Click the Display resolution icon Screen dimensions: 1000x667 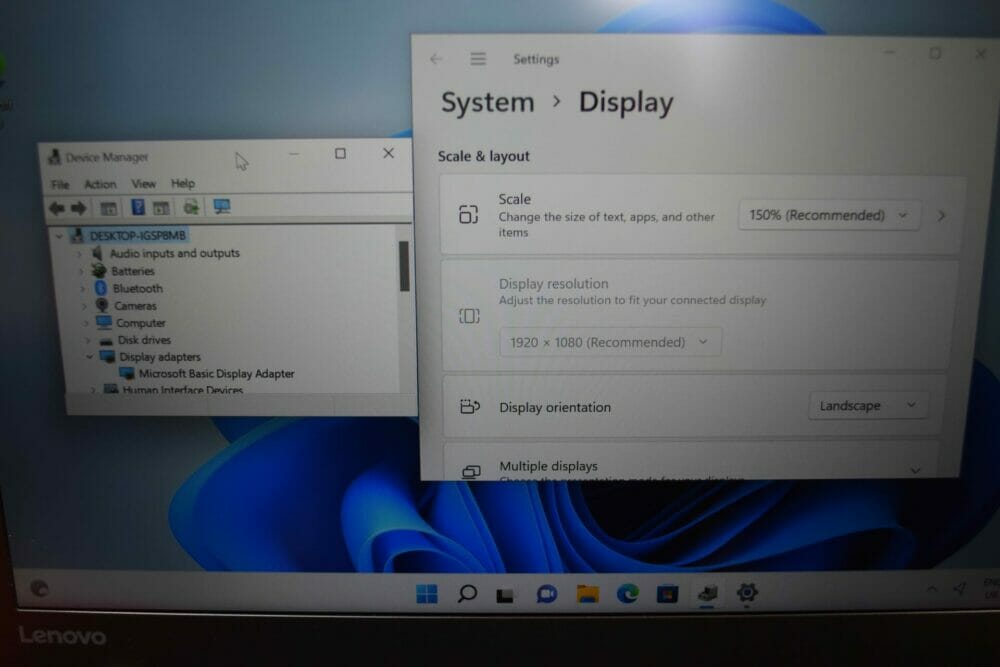469,316
